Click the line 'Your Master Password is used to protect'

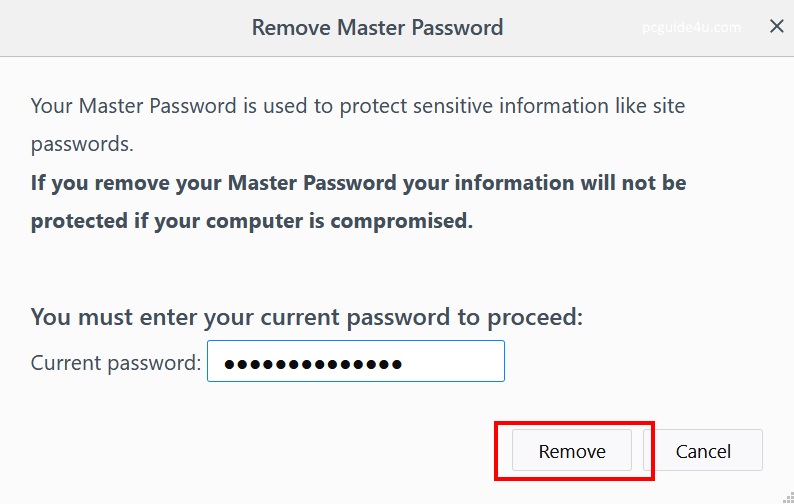point(200,105)
